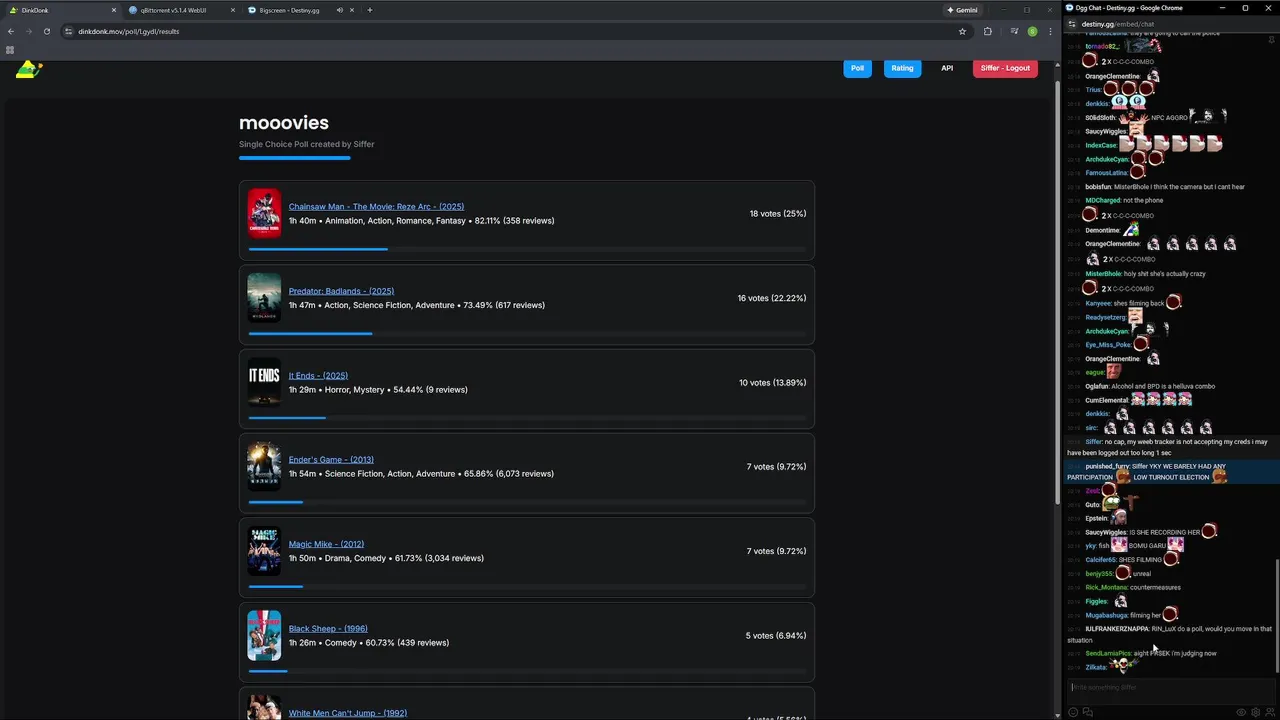Image resolution: width=1280 pixels, height=720 pixels.
Task: Click the pin icon in Dgg chat
Action: click(1272, 40)
